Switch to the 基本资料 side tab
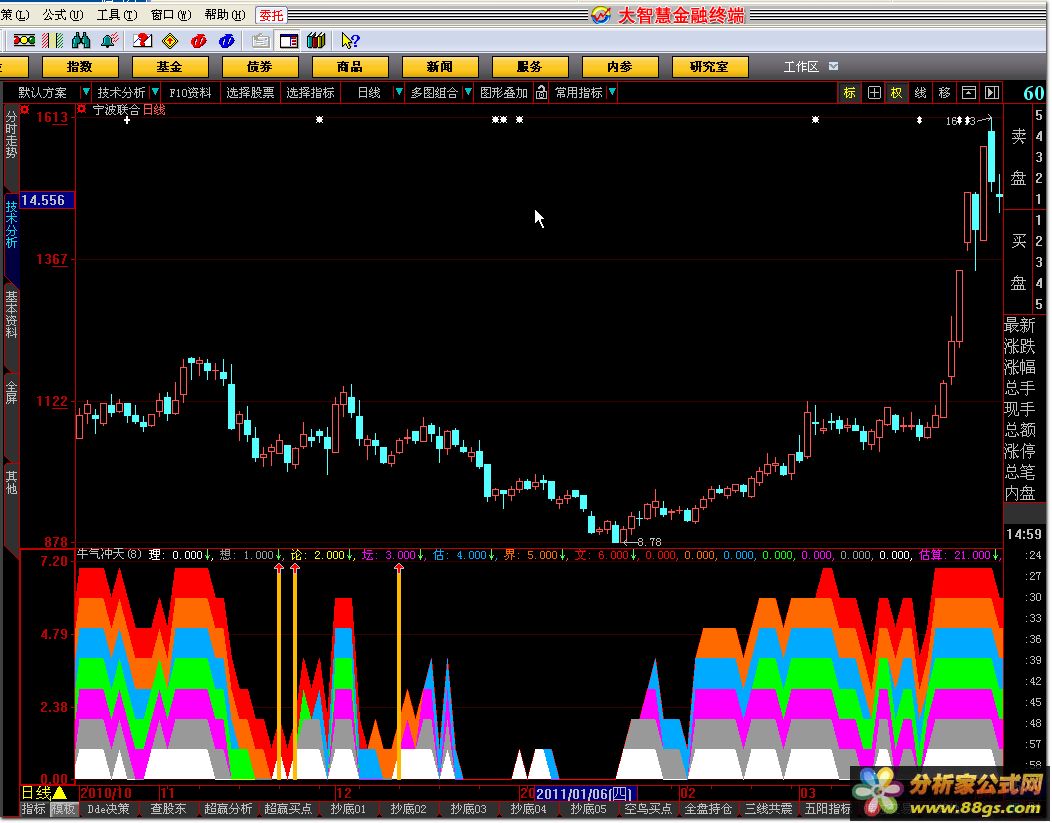 [11, 313]
